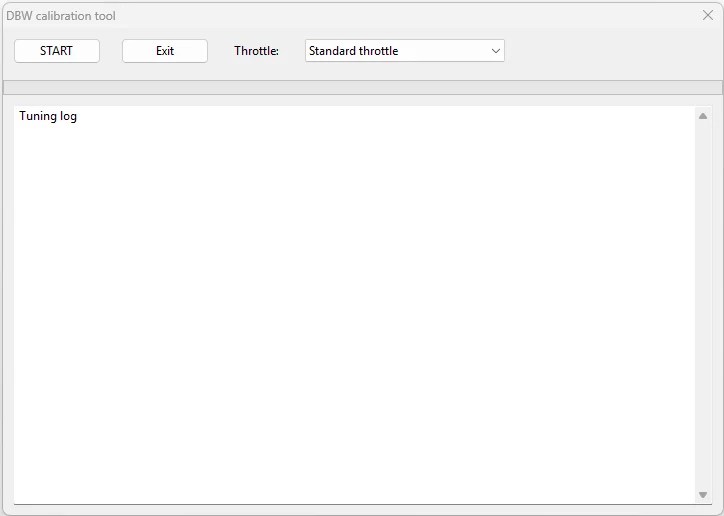The image size is (724, 516).
Task: Click the scroll up arrow in tuning log
Action: pyautogui.click(x=703, y=116)
